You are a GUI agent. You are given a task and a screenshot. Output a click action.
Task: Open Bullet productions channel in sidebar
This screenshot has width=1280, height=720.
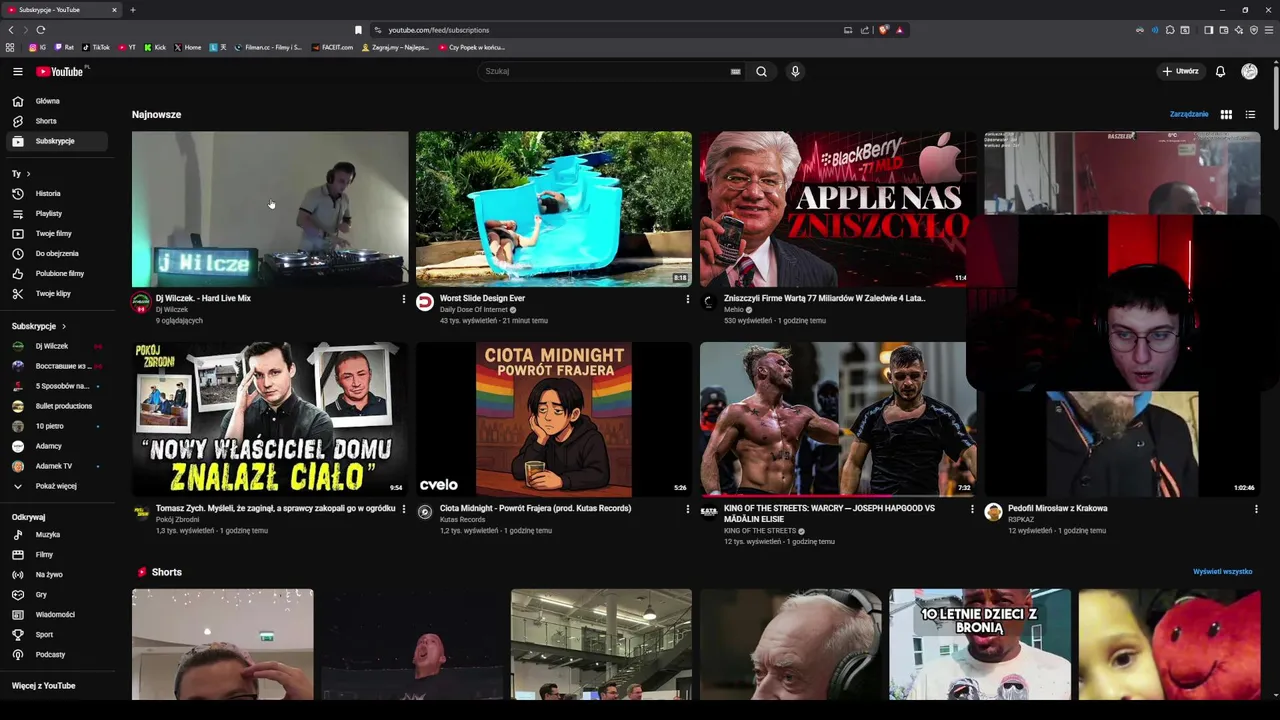(x=55, y=406)
